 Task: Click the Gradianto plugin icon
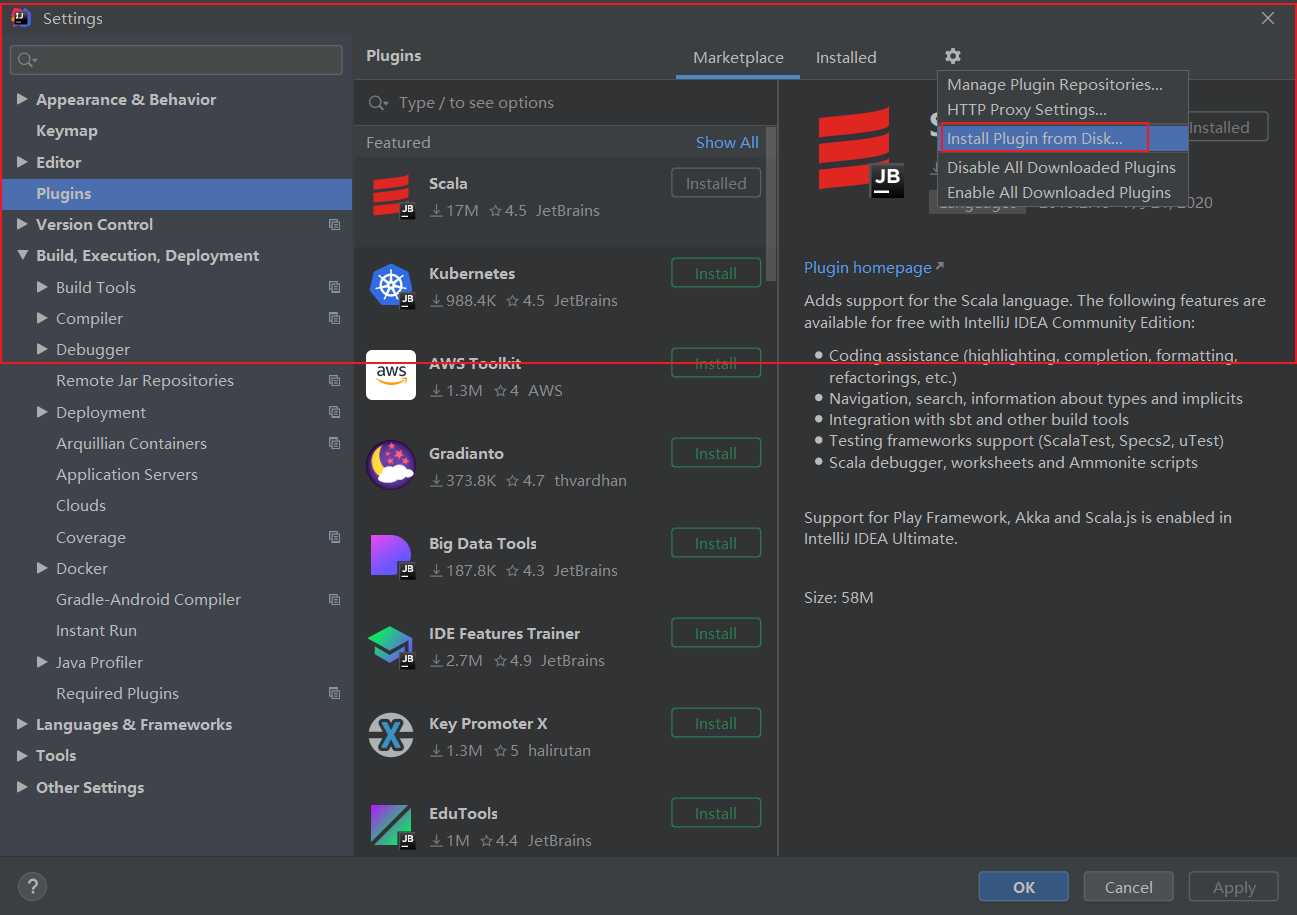(391, 465)
